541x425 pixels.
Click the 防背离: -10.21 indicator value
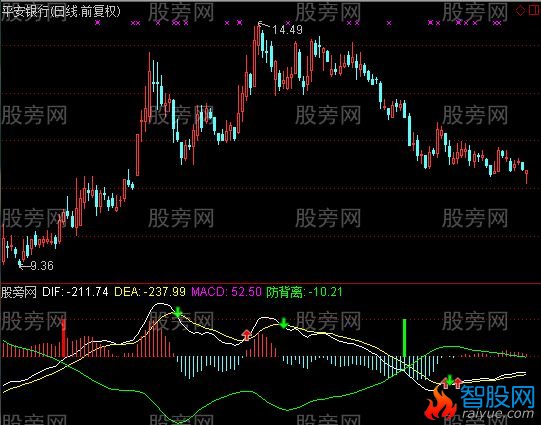[x=304, y=292]
